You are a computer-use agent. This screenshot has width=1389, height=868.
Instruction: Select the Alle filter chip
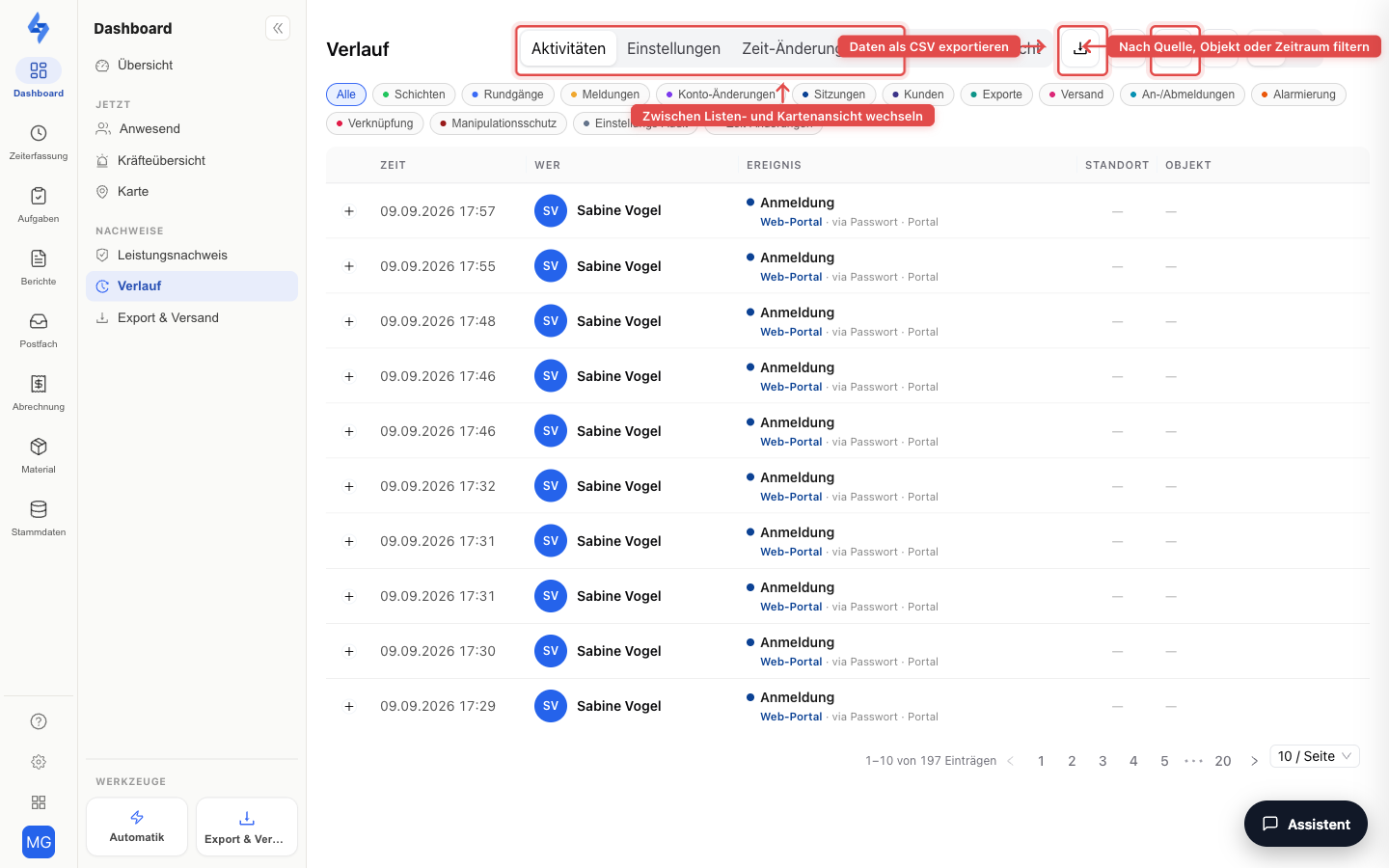coord(346,95)
